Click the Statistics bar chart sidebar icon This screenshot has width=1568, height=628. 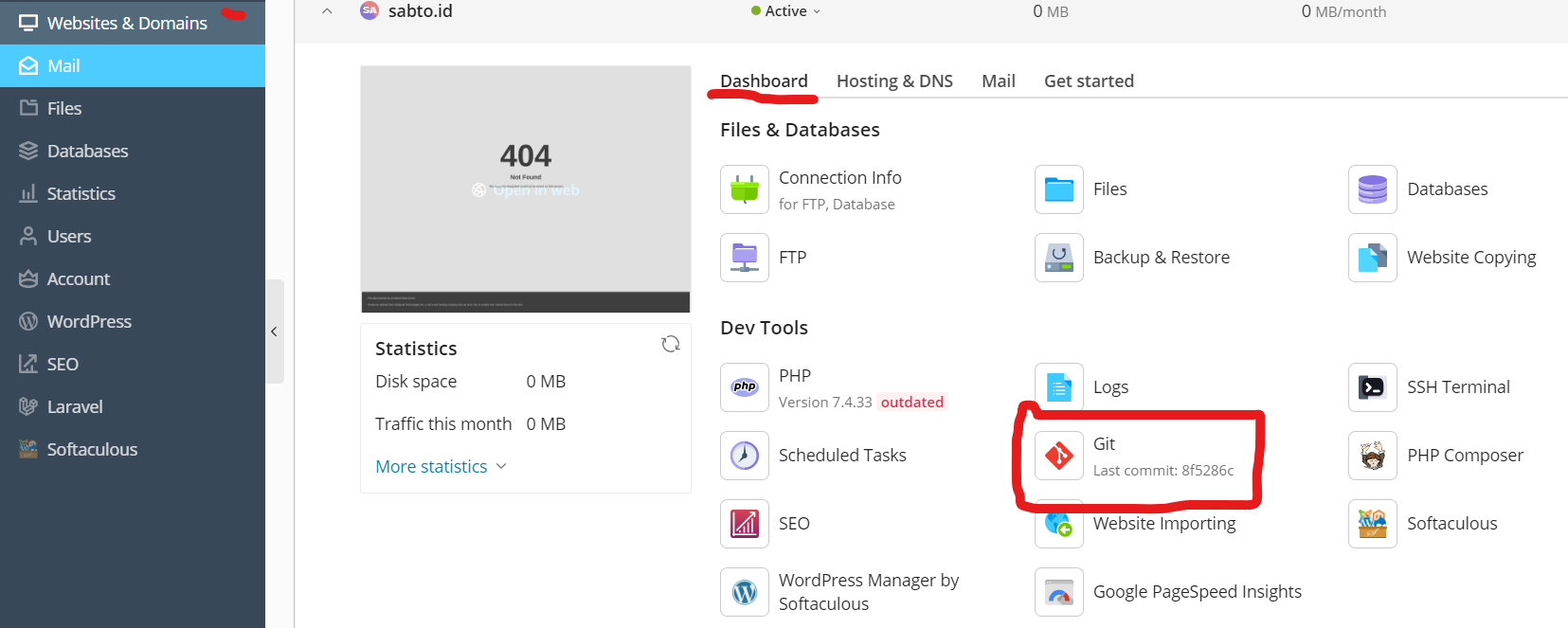28,194
